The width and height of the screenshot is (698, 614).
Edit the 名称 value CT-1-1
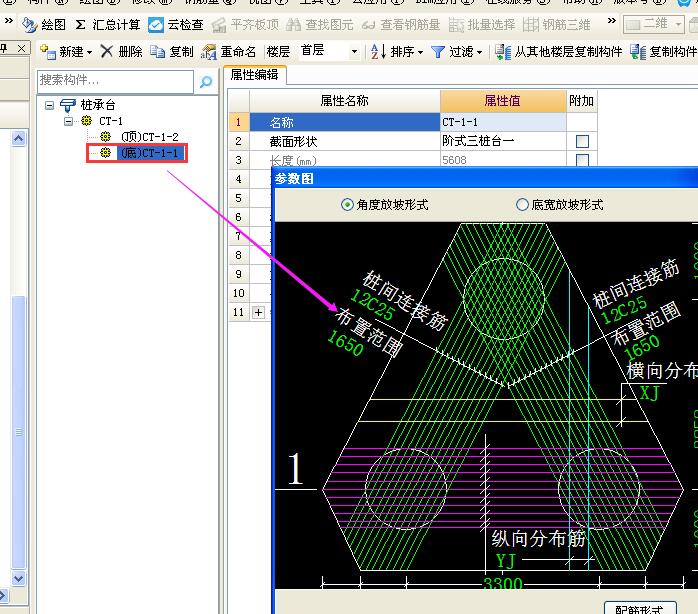(x=503, y=122)
